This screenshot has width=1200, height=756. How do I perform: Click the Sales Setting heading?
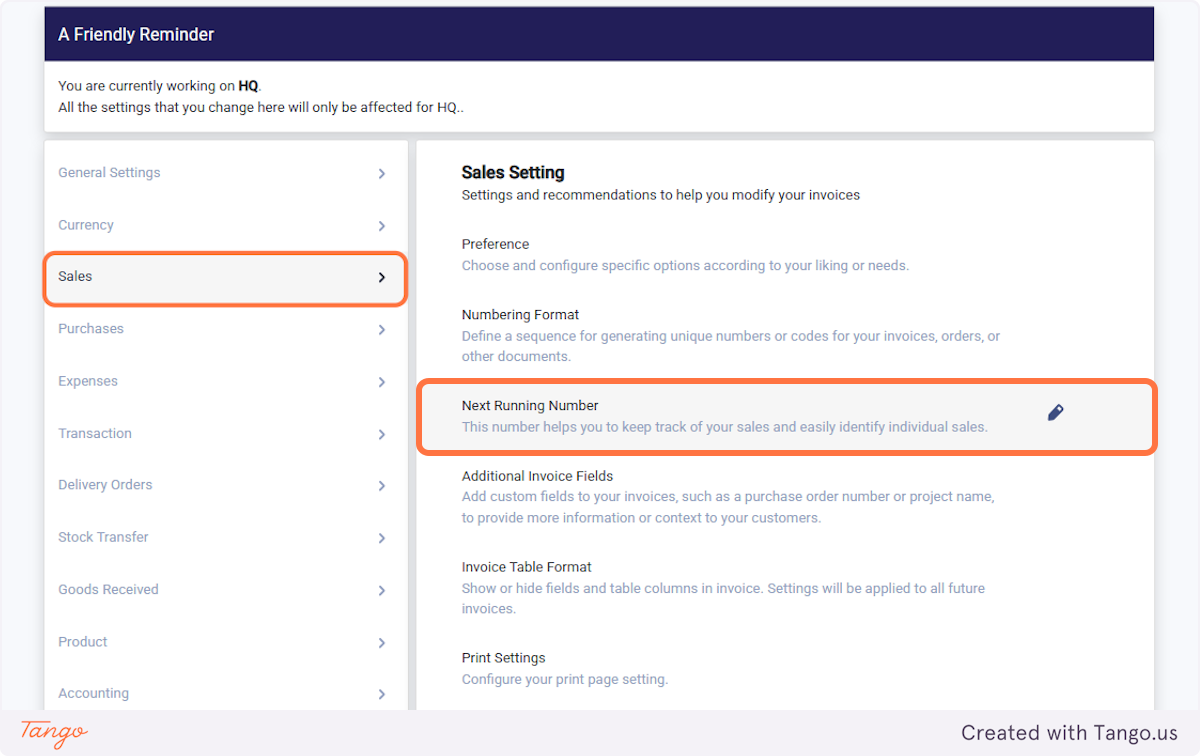(x=513, y=173)
